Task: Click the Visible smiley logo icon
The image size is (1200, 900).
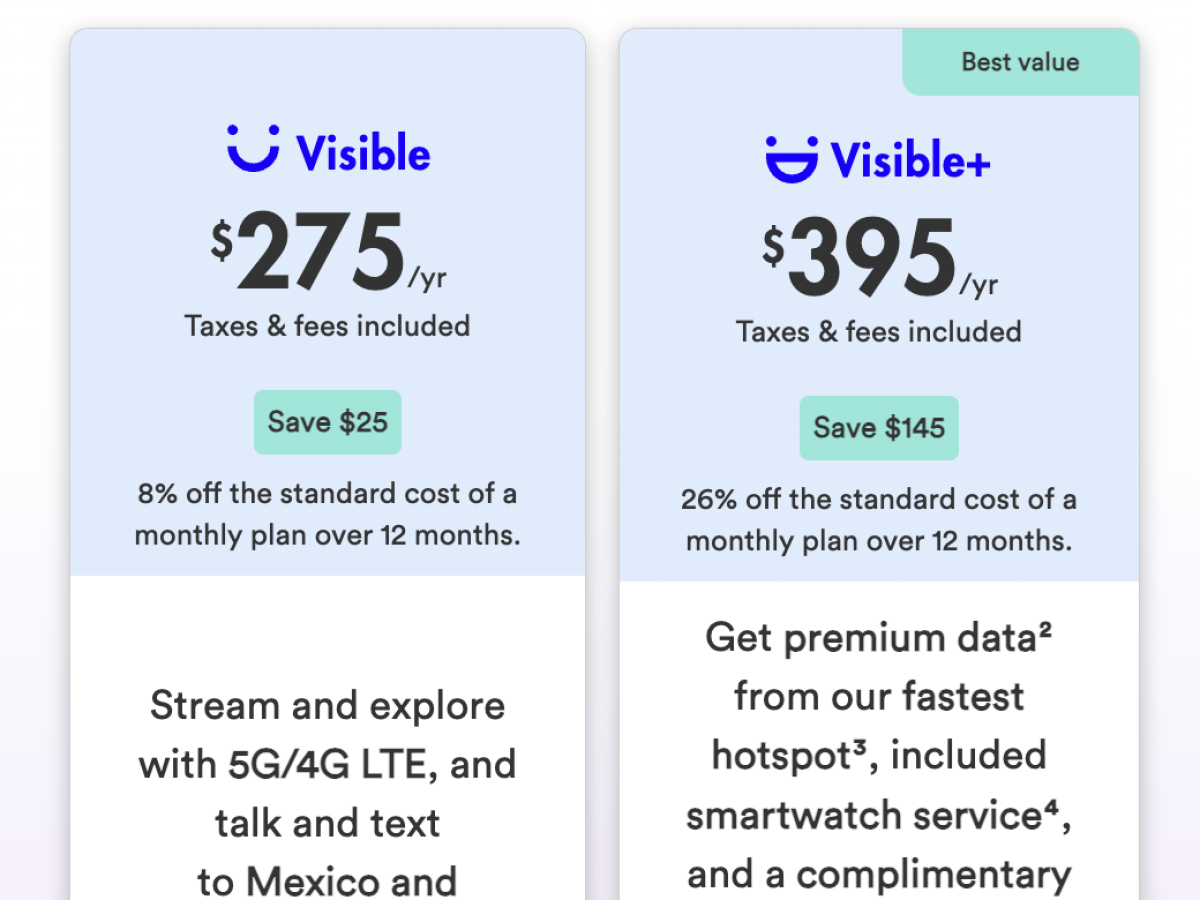Action: 253,149
